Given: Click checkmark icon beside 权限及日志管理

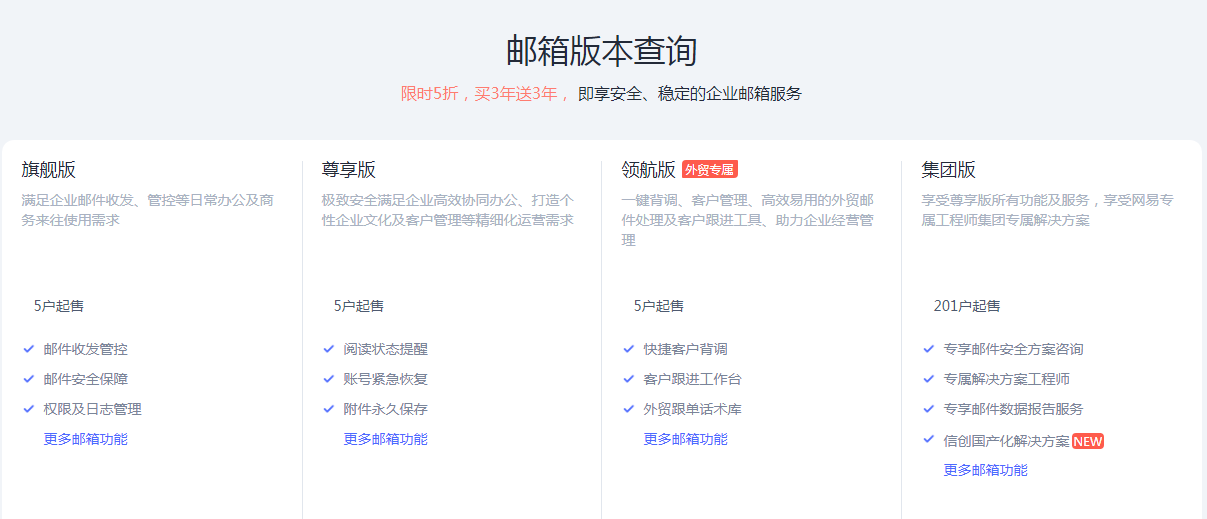Looking at the screenshot, I should pos(29,409).
